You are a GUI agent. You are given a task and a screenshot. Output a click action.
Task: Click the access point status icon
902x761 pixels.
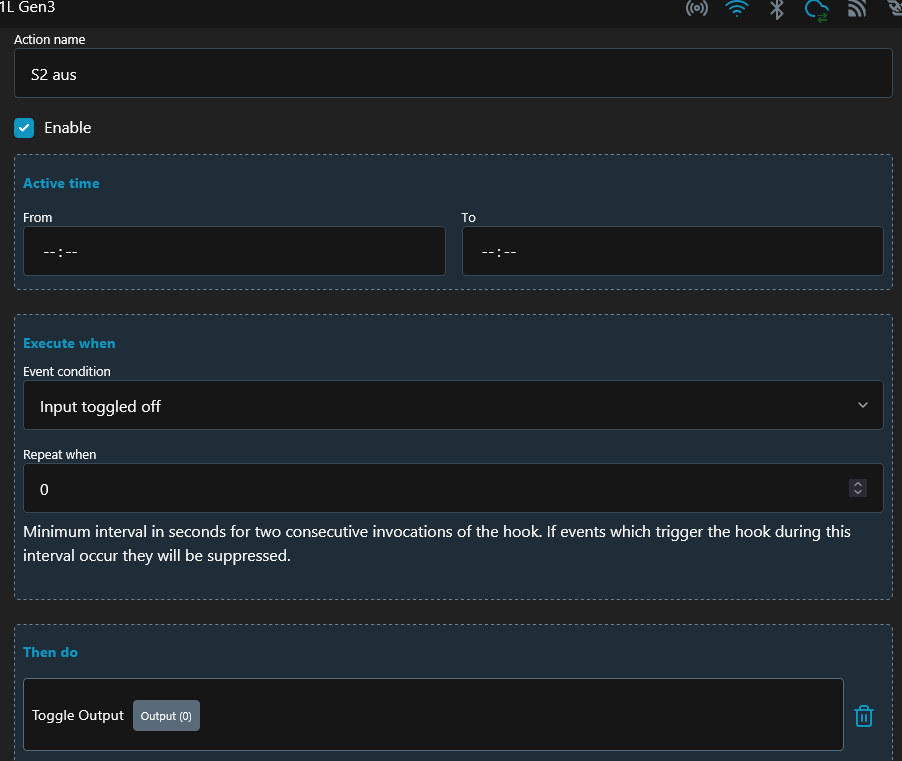pos(696,9)
